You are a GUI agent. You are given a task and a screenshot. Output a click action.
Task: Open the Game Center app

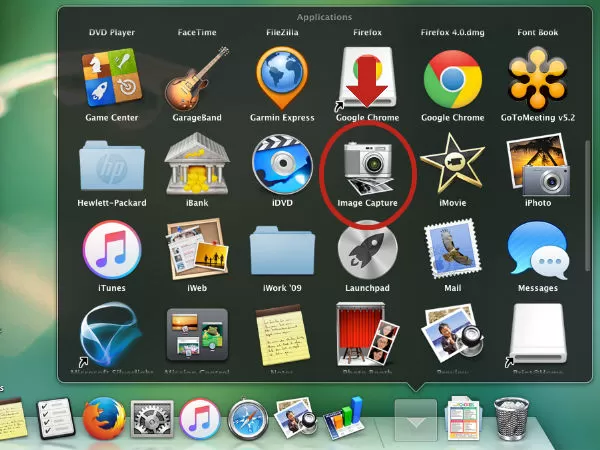(x=110, y=76)
